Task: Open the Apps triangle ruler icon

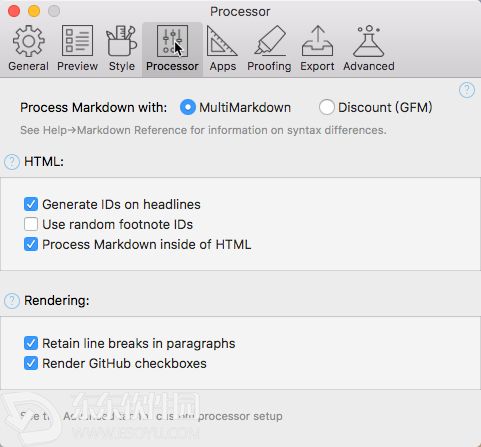Action: pyautogui.click(x=222, y=41)
